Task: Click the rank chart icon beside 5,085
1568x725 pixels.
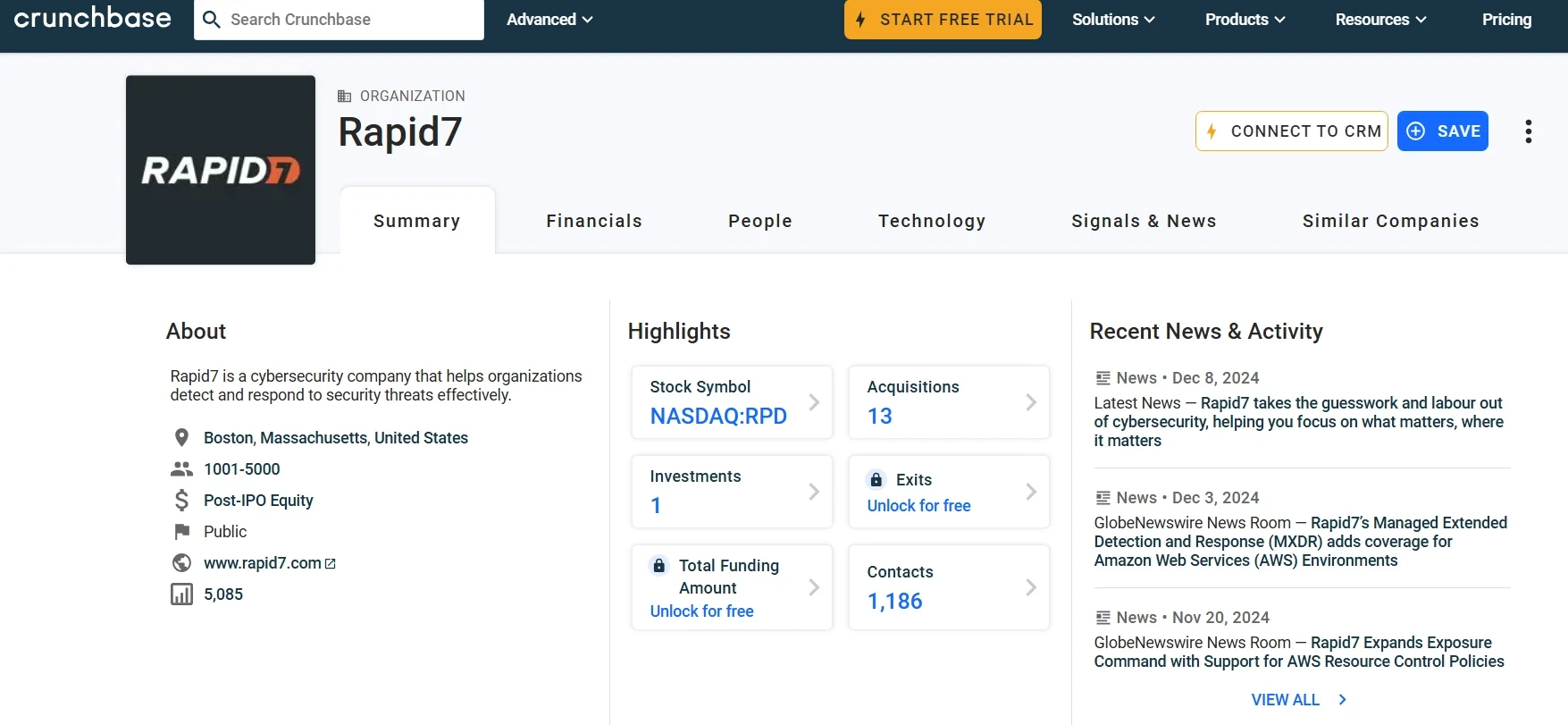Action: point(181,594)
